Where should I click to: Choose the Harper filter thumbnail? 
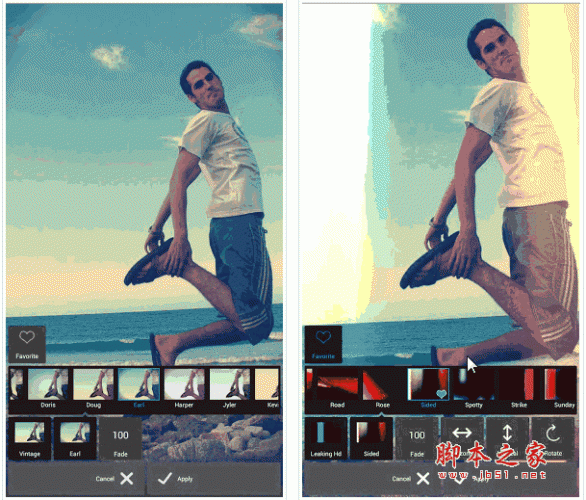point(184,389)
